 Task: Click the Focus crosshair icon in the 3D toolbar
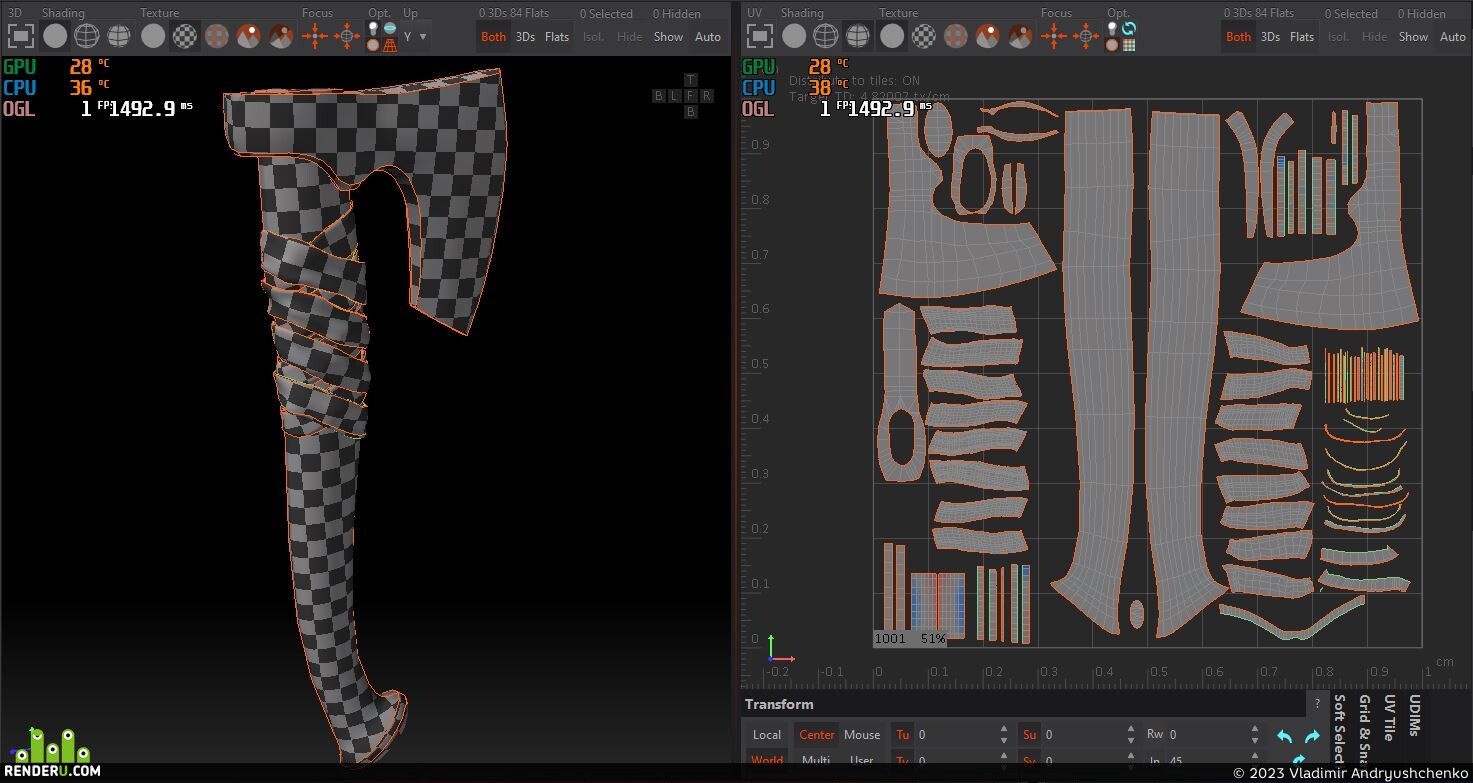coord(316,37)
